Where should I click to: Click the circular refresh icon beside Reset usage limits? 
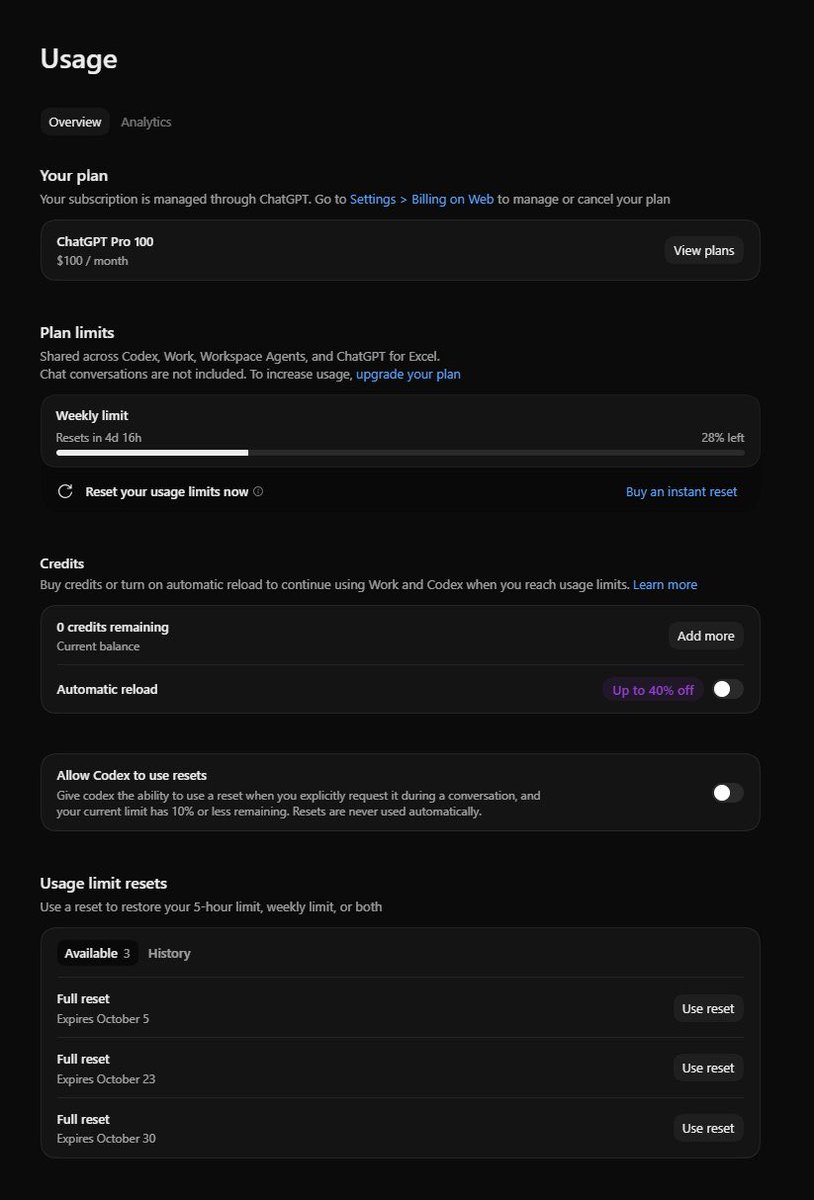click(65, 491)
